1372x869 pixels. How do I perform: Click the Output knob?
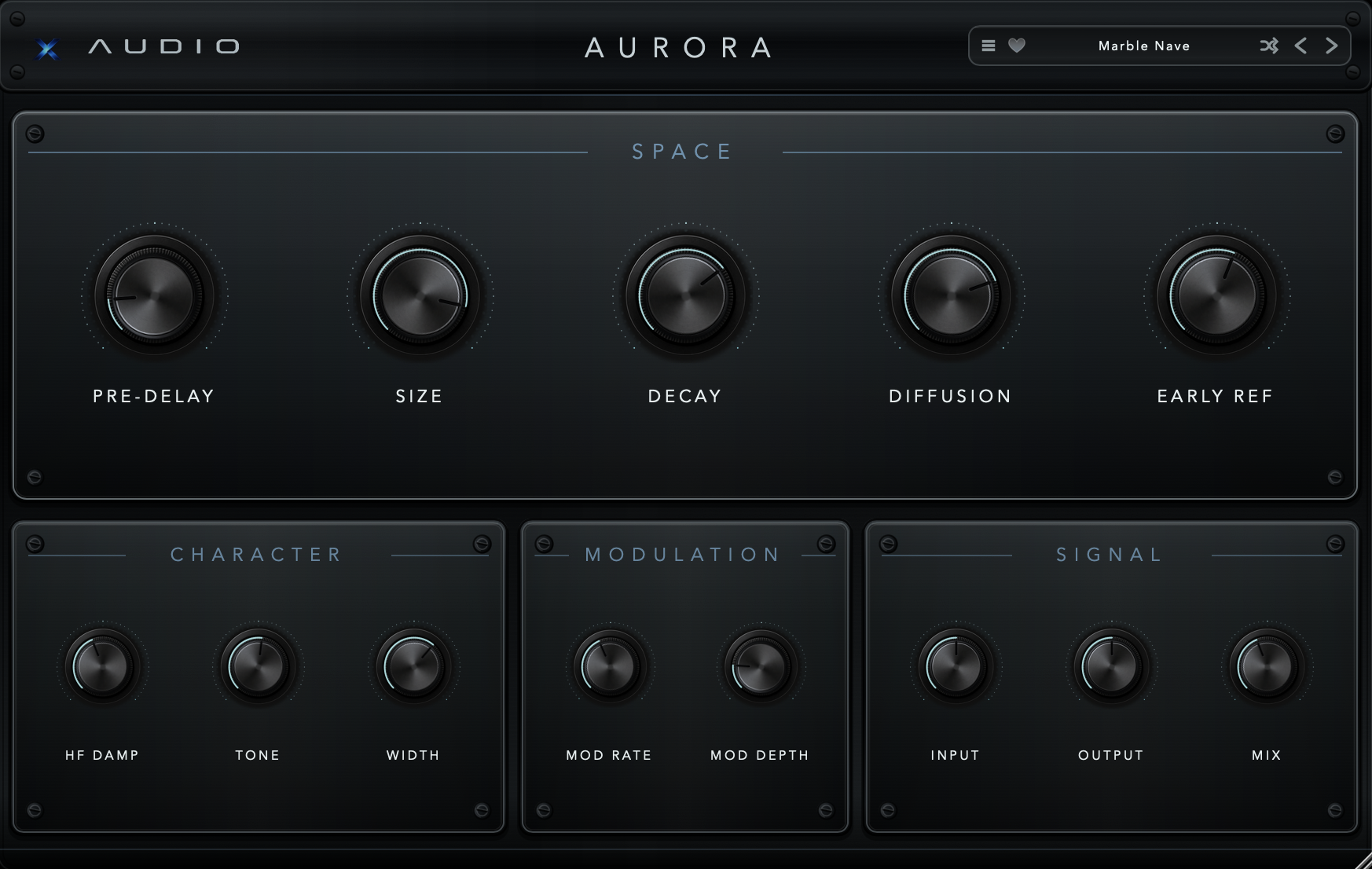[x=1111, y=666]
